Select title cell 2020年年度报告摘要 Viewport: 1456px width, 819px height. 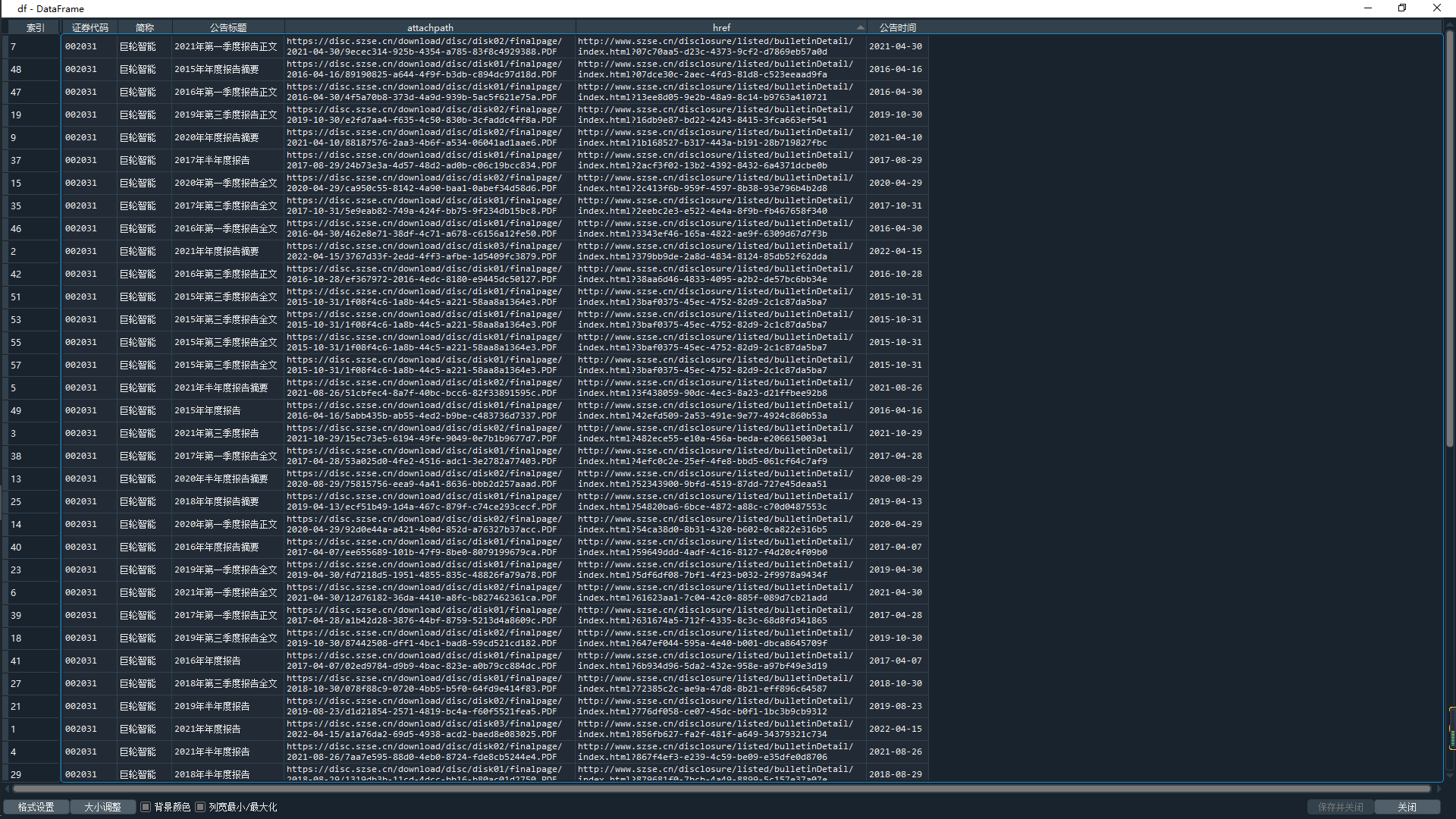(x=227, y=137)
